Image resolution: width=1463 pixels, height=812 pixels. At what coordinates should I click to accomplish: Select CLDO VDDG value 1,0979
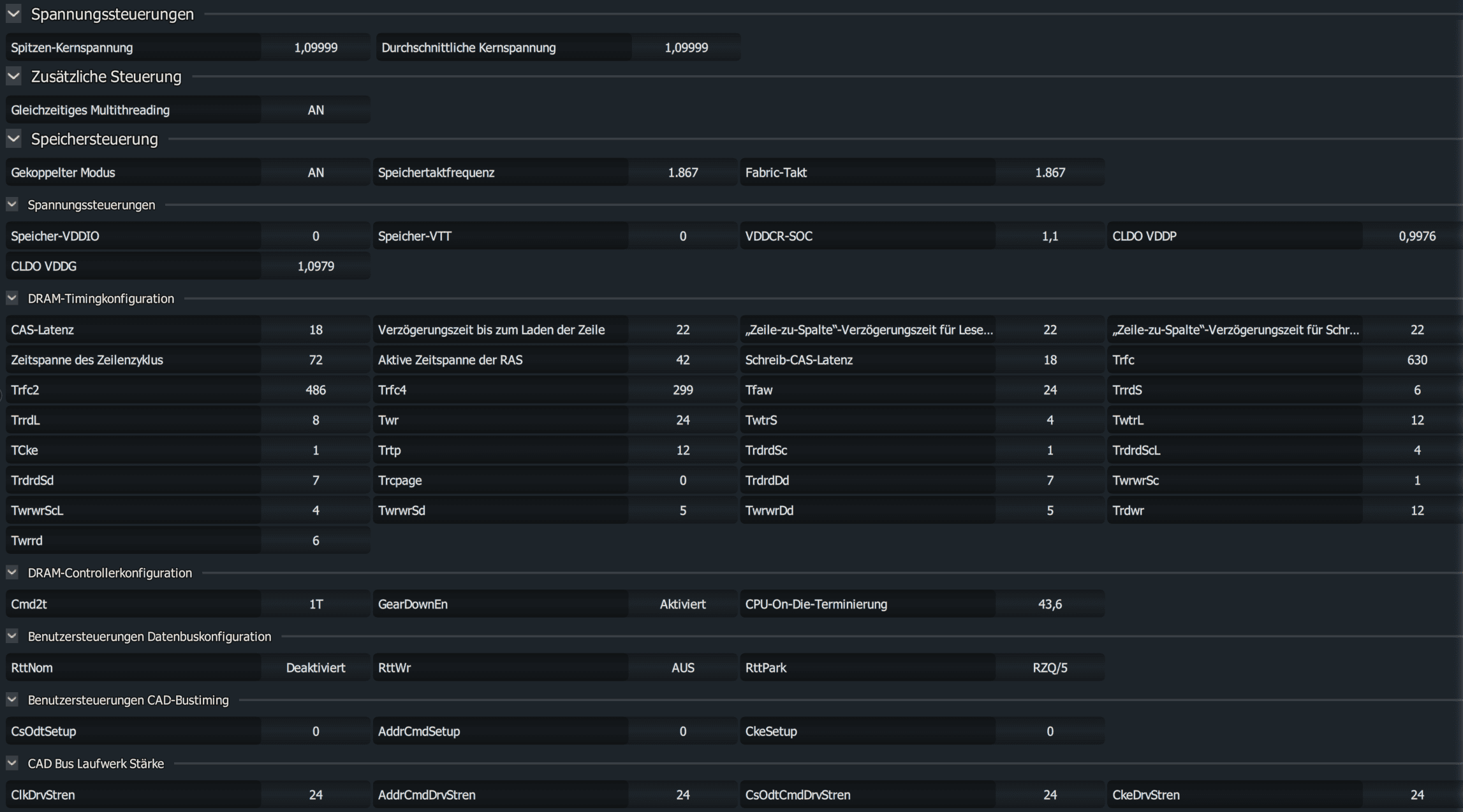click(316, 266)
